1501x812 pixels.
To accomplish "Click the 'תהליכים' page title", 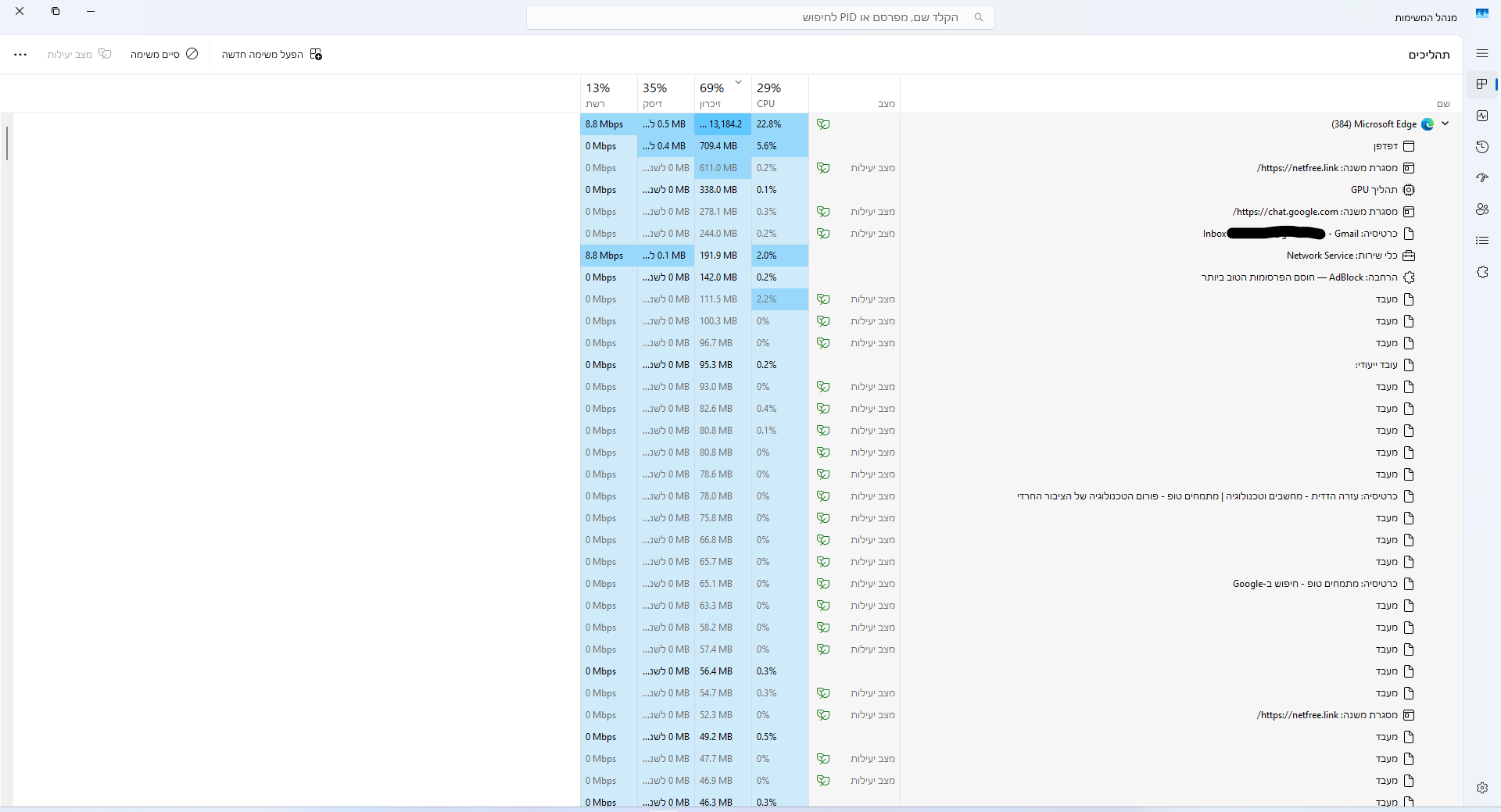I will point(1429,55).
